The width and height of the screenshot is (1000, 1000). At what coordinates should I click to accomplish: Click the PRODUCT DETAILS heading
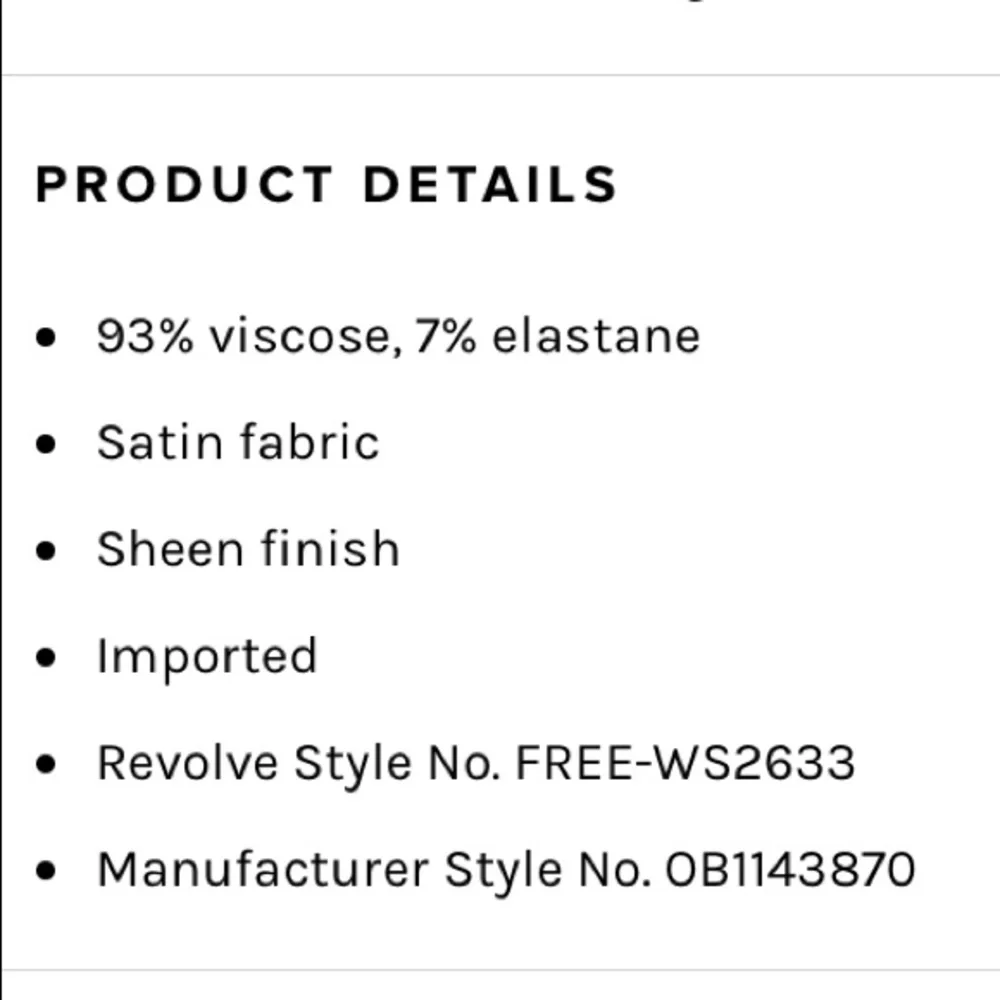click(326, 184)
